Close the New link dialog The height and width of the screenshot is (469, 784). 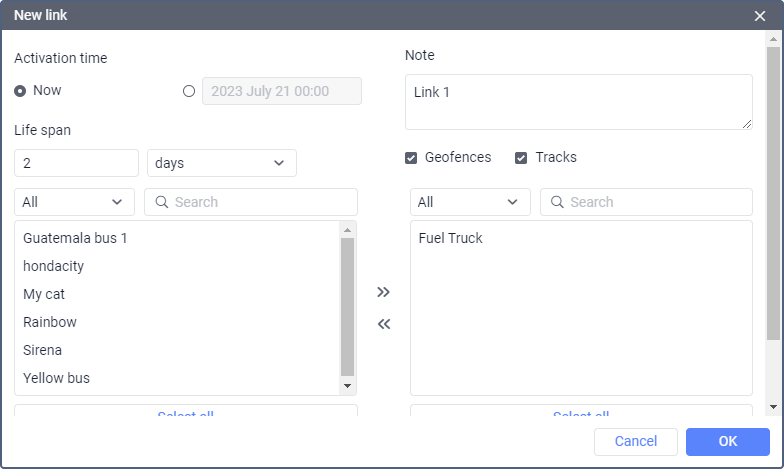pyautogui.click(x=760, y=16)
